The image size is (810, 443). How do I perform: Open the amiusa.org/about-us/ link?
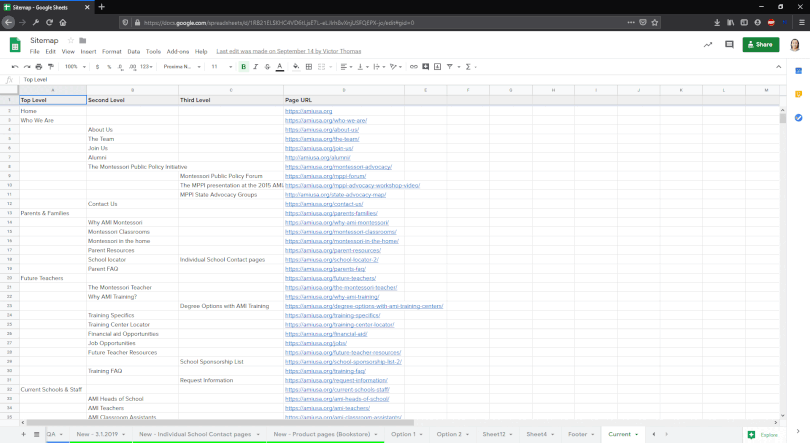click(322, 129)
